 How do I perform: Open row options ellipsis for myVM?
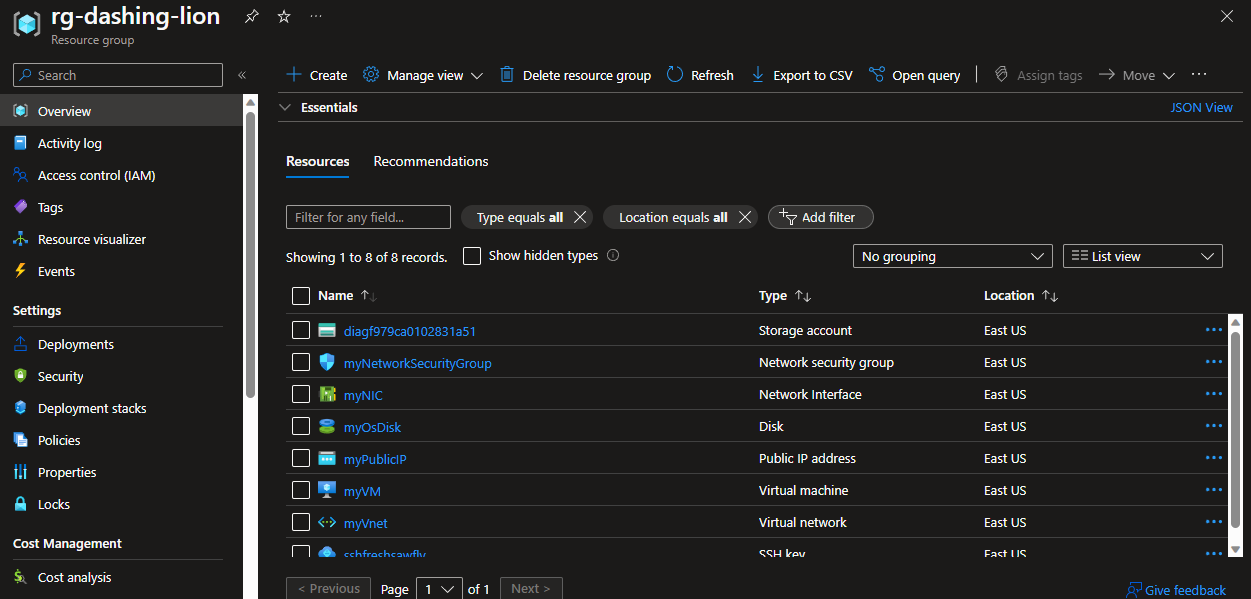click(x=1214, y=490)
